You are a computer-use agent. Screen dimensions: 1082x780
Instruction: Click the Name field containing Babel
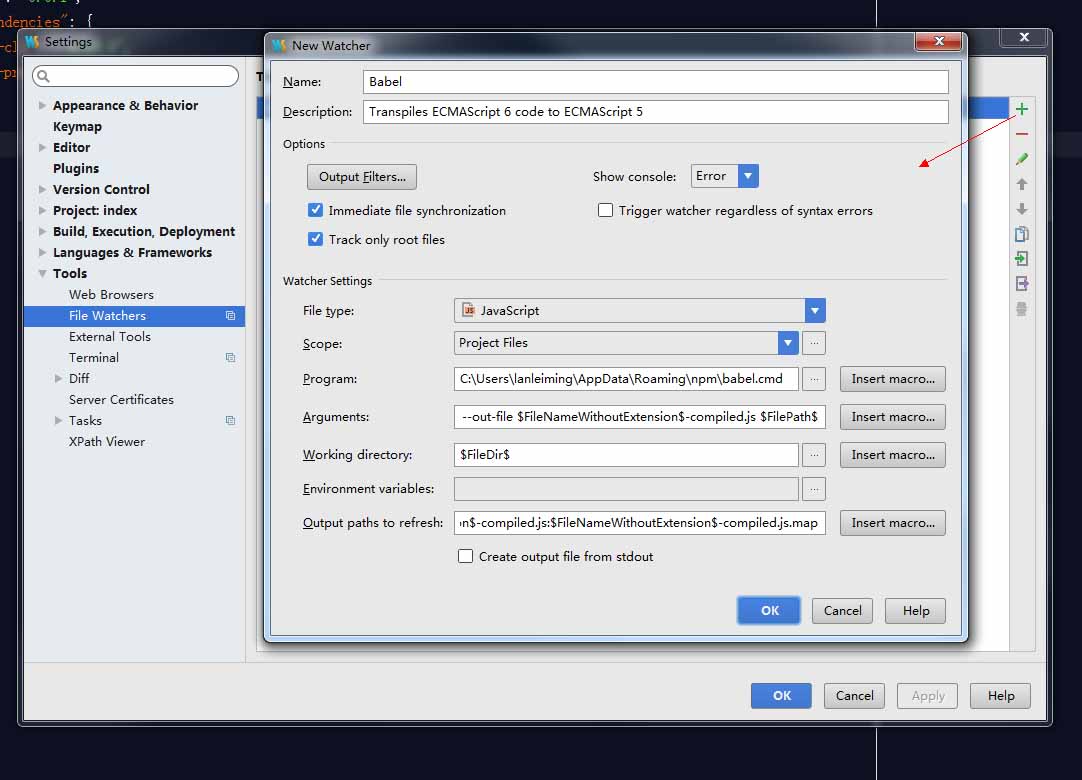pyautogui.click(x=656, y=81)
